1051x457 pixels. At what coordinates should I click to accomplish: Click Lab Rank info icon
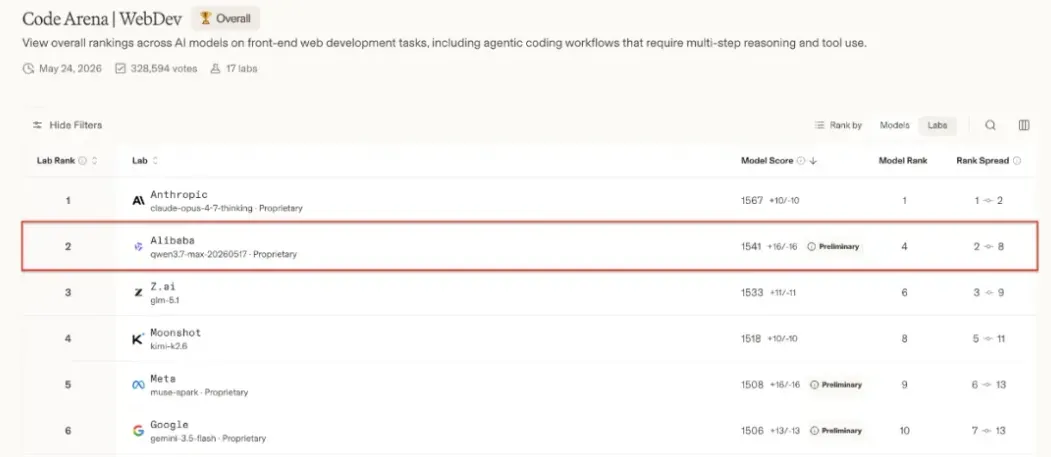(82, 161)
